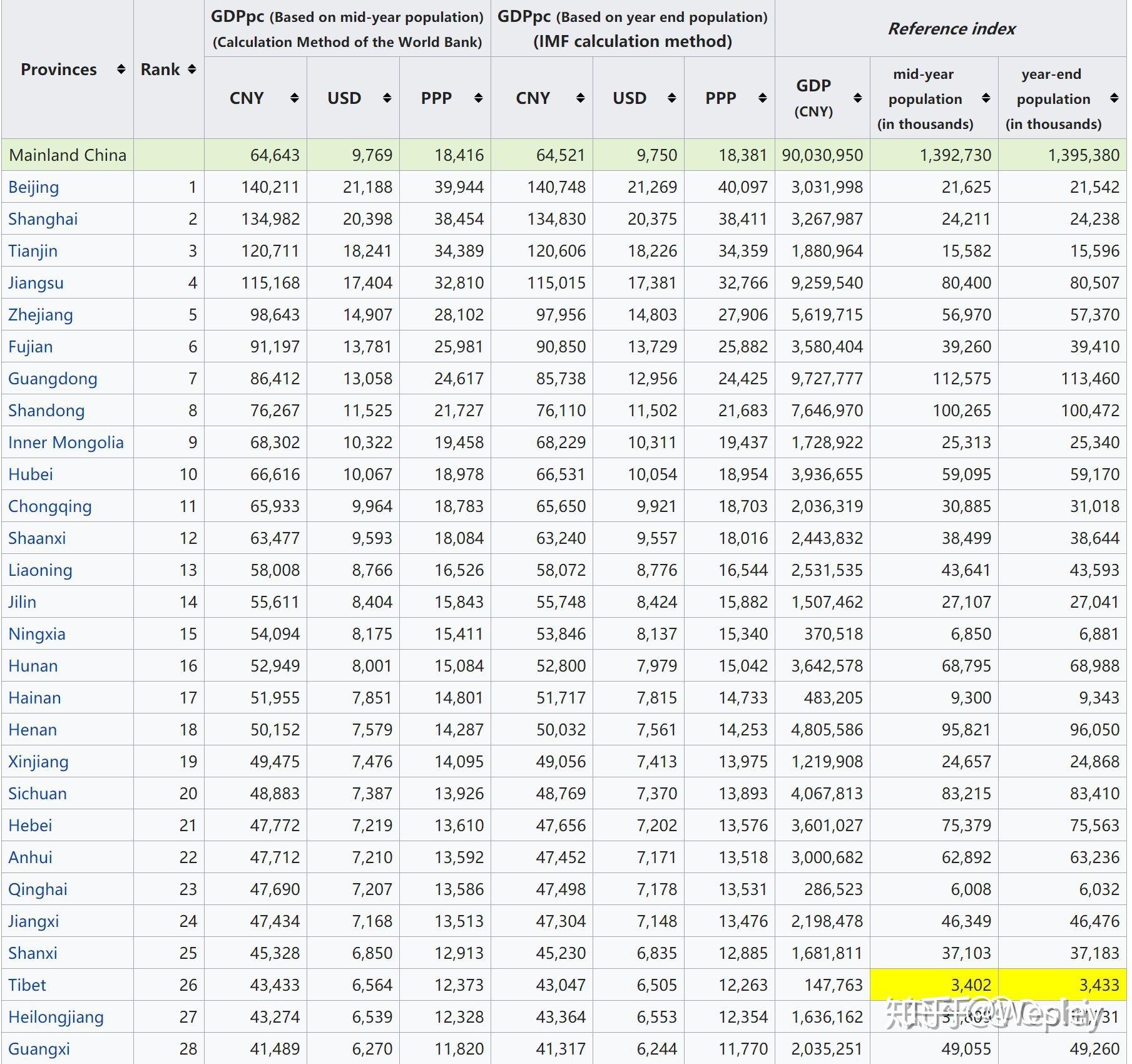Open the Shandong province link
Viewport: 1132px width, 1064px height.
[x=46, y=411]
